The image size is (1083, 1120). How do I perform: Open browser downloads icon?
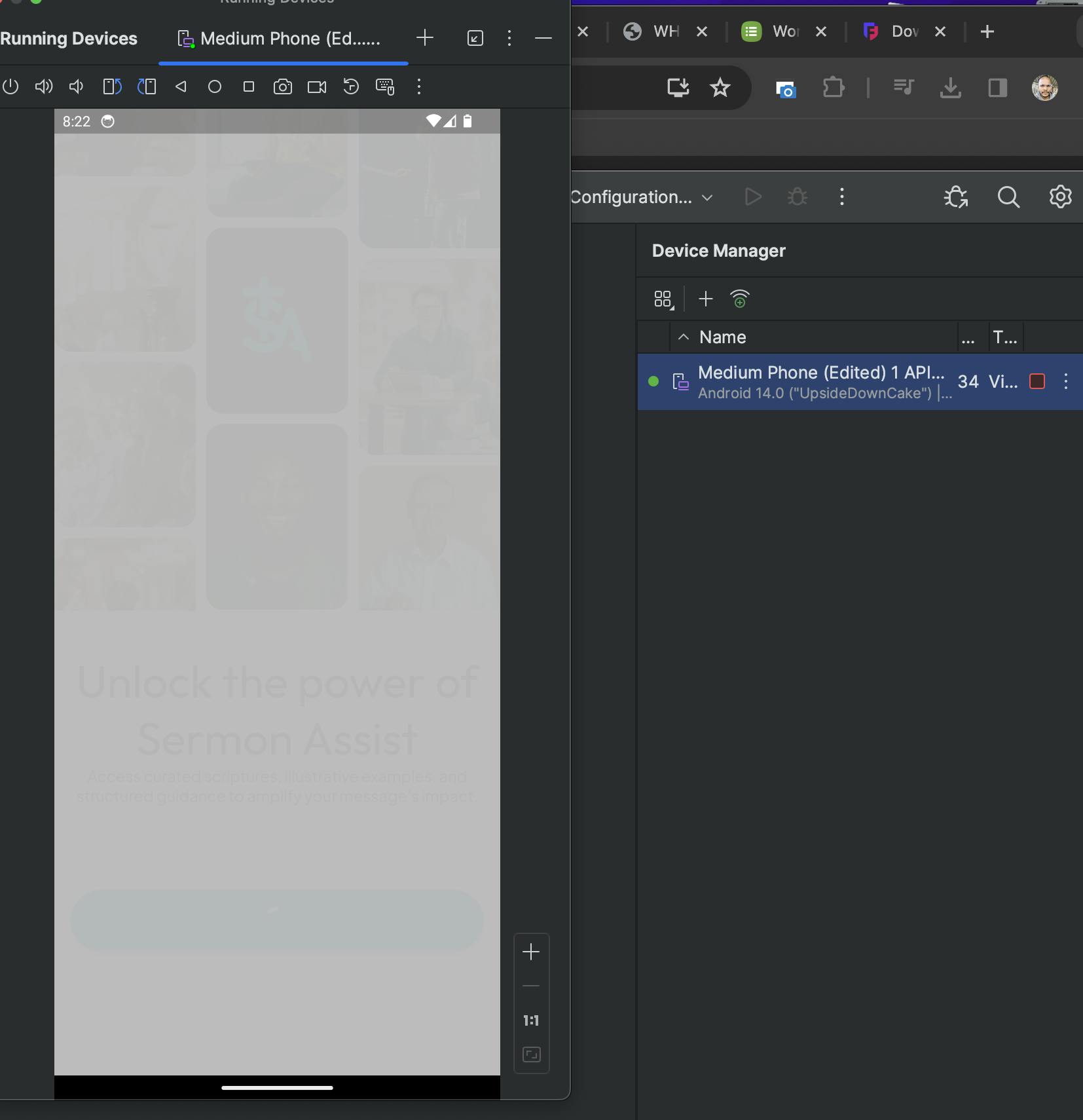tap(950, 87)
